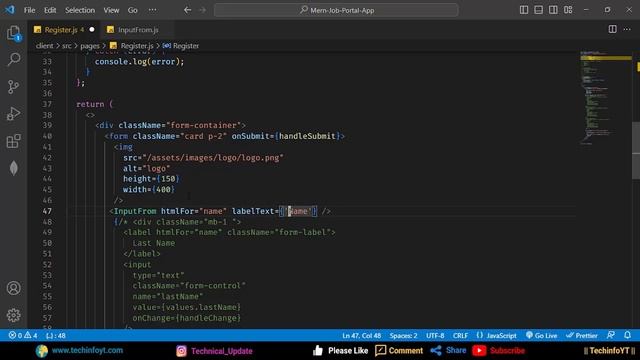
Task: Open the Go menu
Action: [x=133, y=10]
